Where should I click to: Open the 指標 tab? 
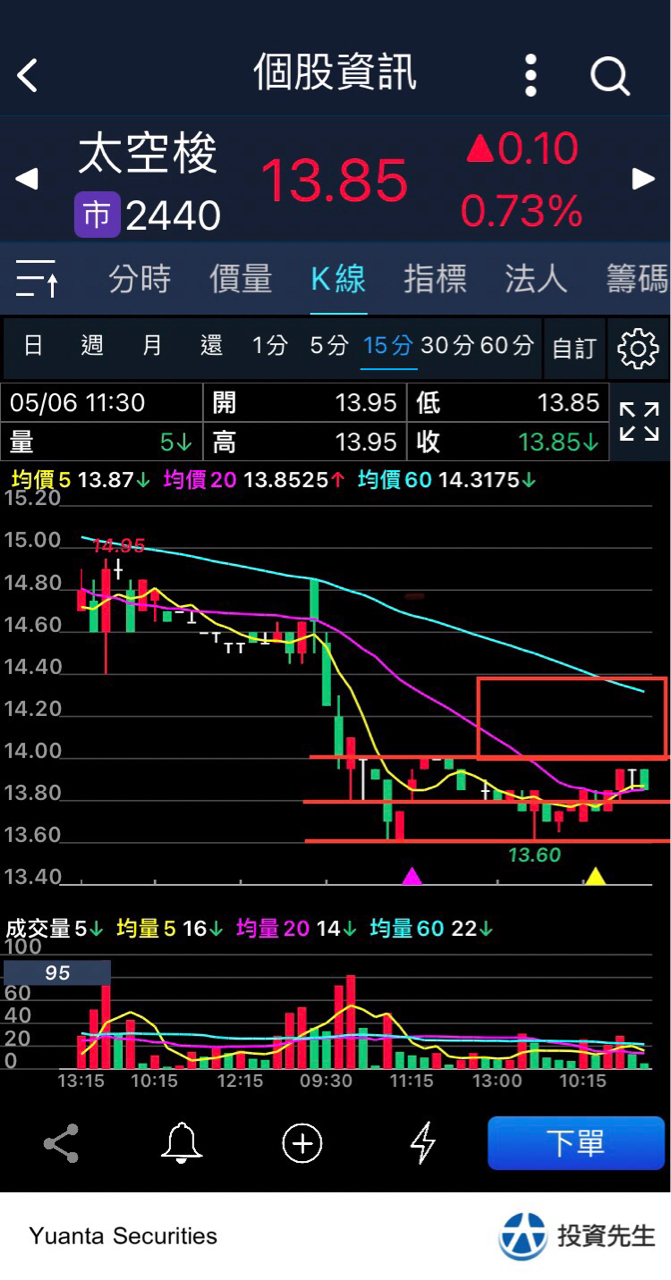pos(435,279)
